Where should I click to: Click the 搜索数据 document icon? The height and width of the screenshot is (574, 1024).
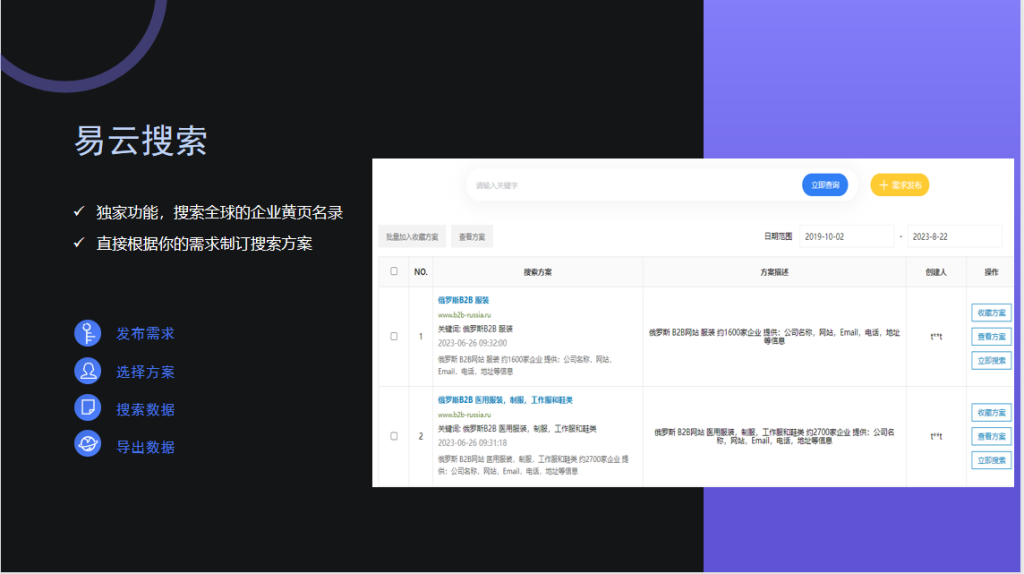coord(88,408)
